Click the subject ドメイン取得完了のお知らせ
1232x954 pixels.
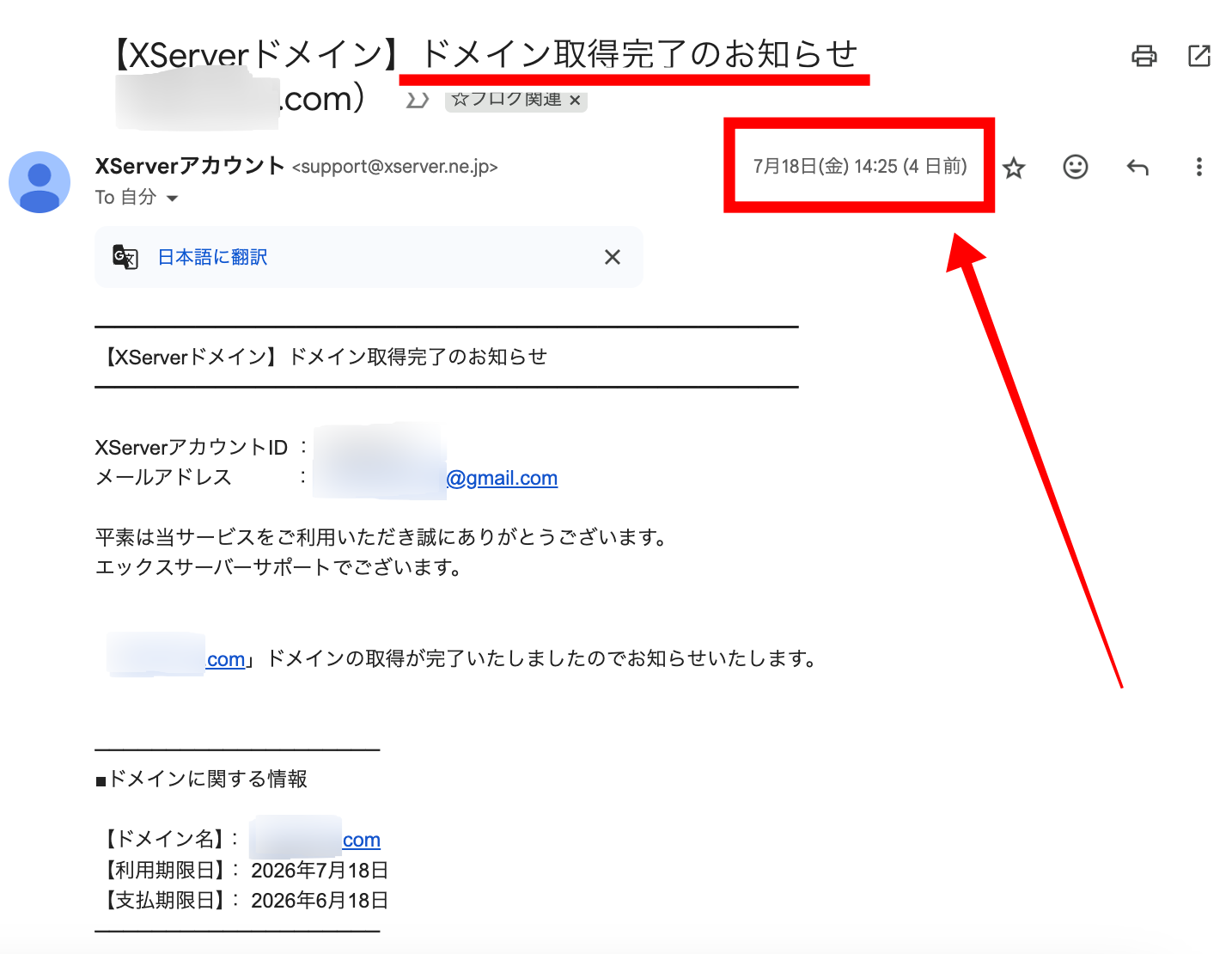[x=639, y=54]
